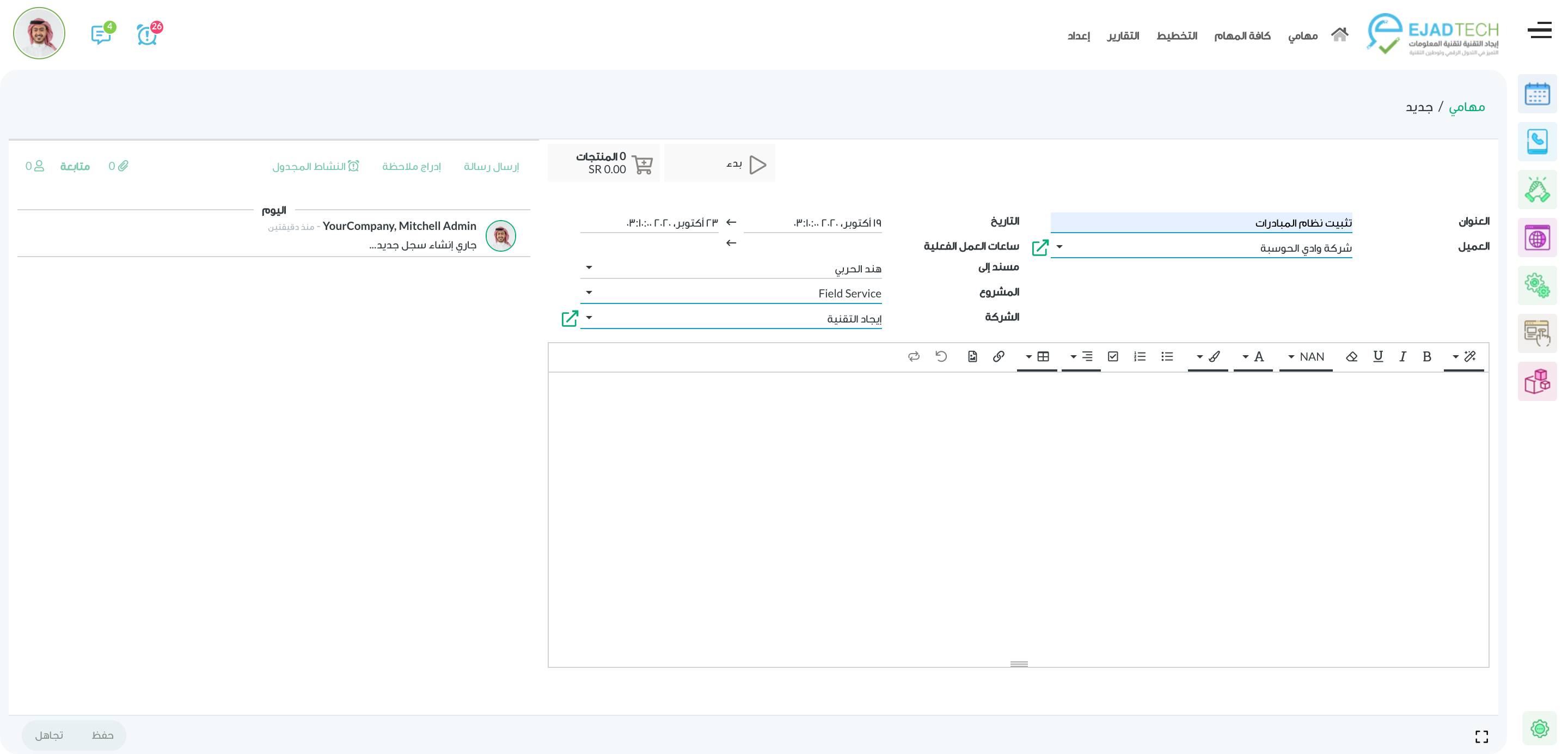Screen dimensions: 1568x754
Task: Insert a checklist in the editor
Action: point(1113,356)
